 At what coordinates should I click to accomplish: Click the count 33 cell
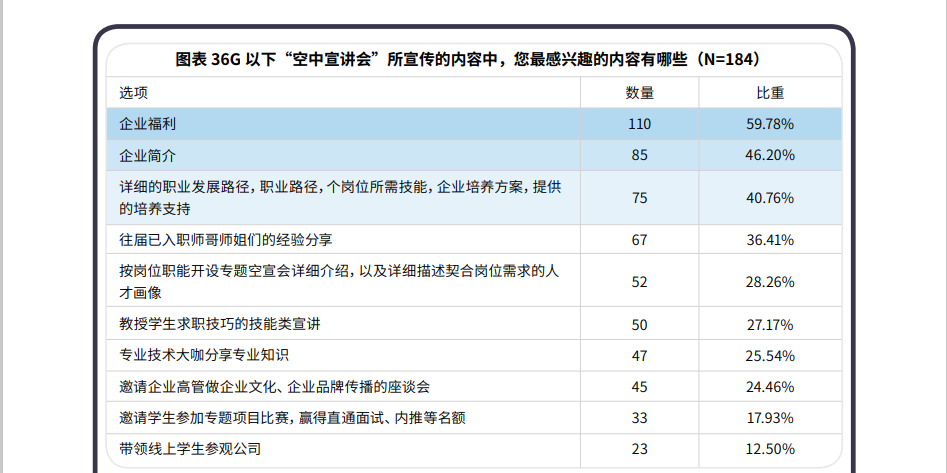click(640, 418)
